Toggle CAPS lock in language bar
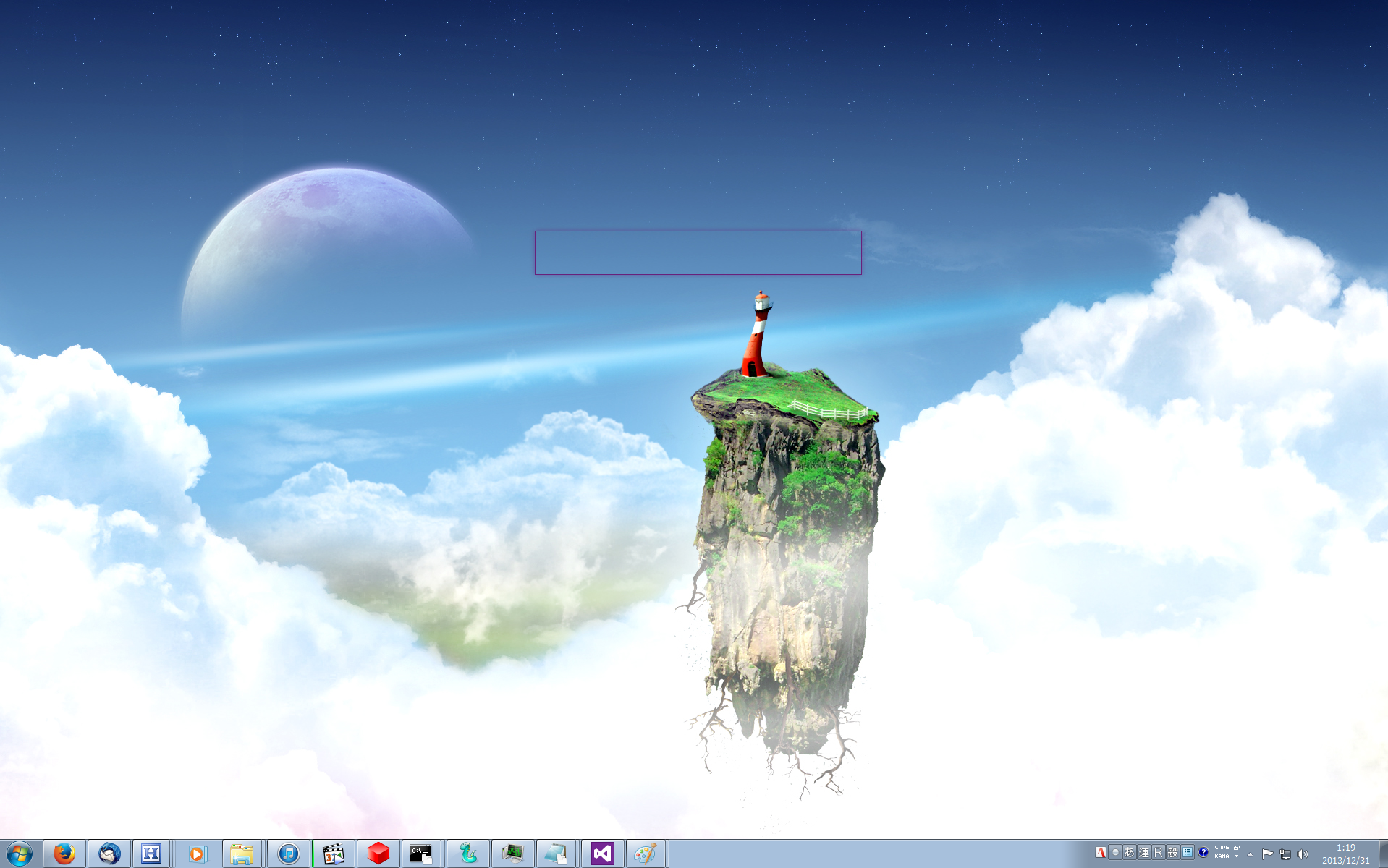1388x868 pixels. point(1222,848)
